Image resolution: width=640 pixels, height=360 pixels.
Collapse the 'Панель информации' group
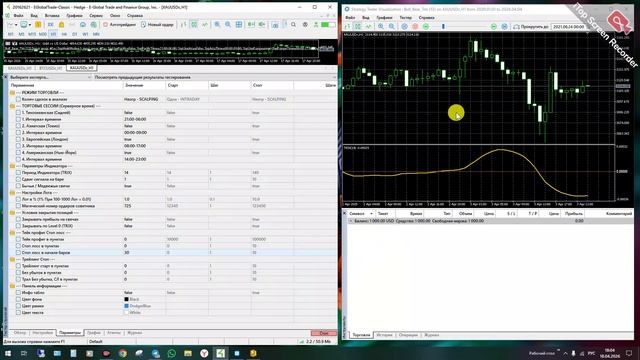pyautogui.click(x=12, y=286)
